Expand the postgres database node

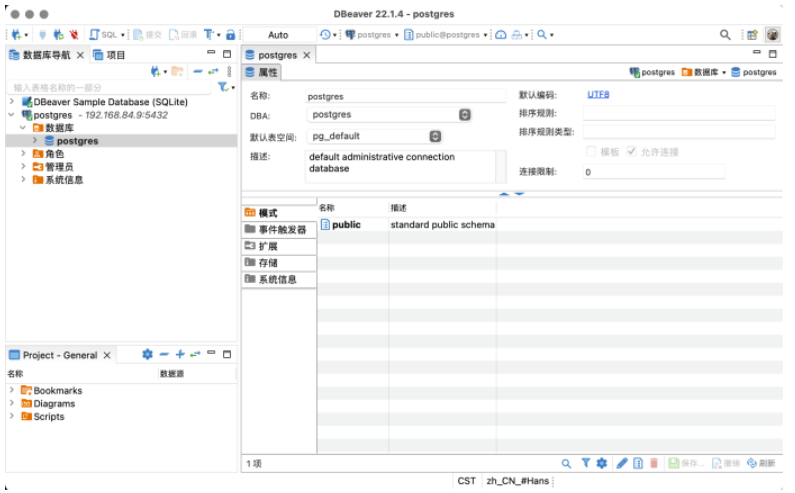pyautogui.click(x=34, y=140)
